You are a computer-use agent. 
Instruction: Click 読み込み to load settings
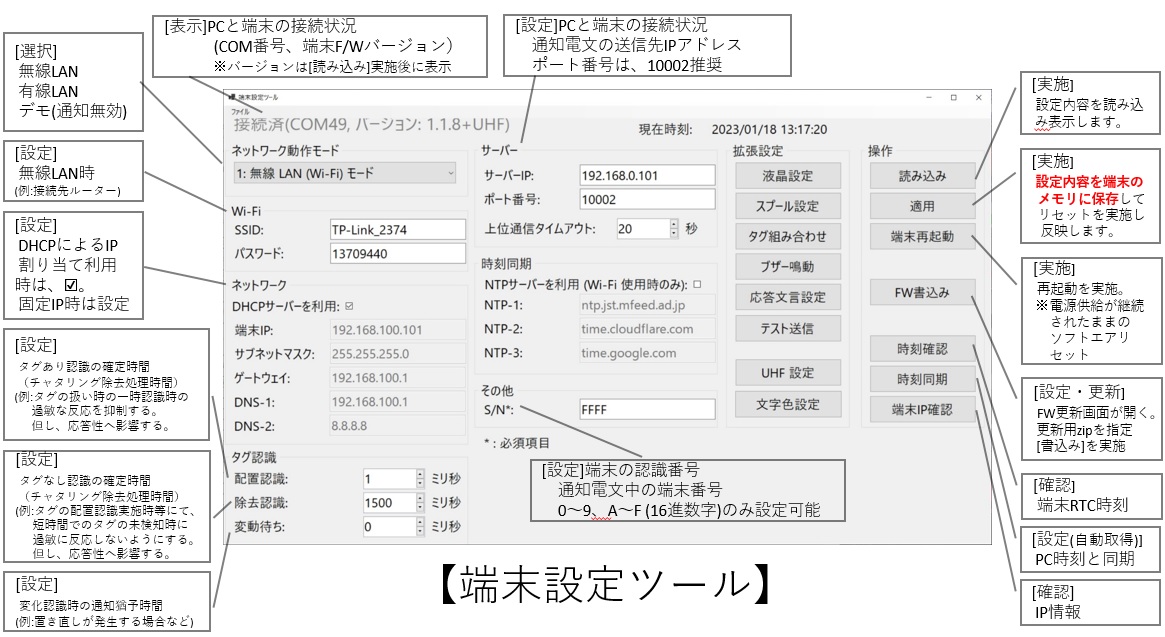[x=921, y=176]
